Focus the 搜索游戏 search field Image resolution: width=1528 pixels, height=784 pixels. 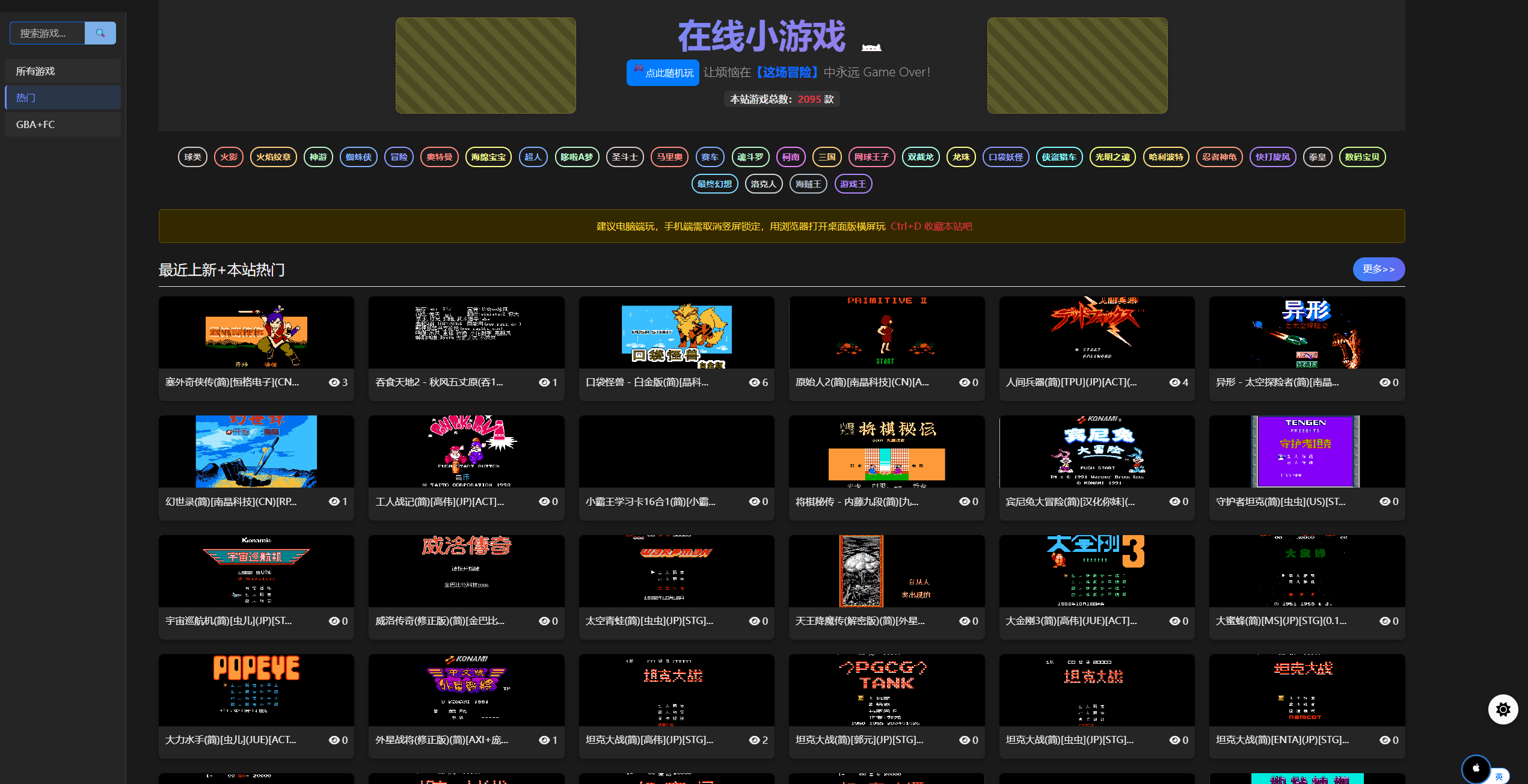tap(48, 33)
